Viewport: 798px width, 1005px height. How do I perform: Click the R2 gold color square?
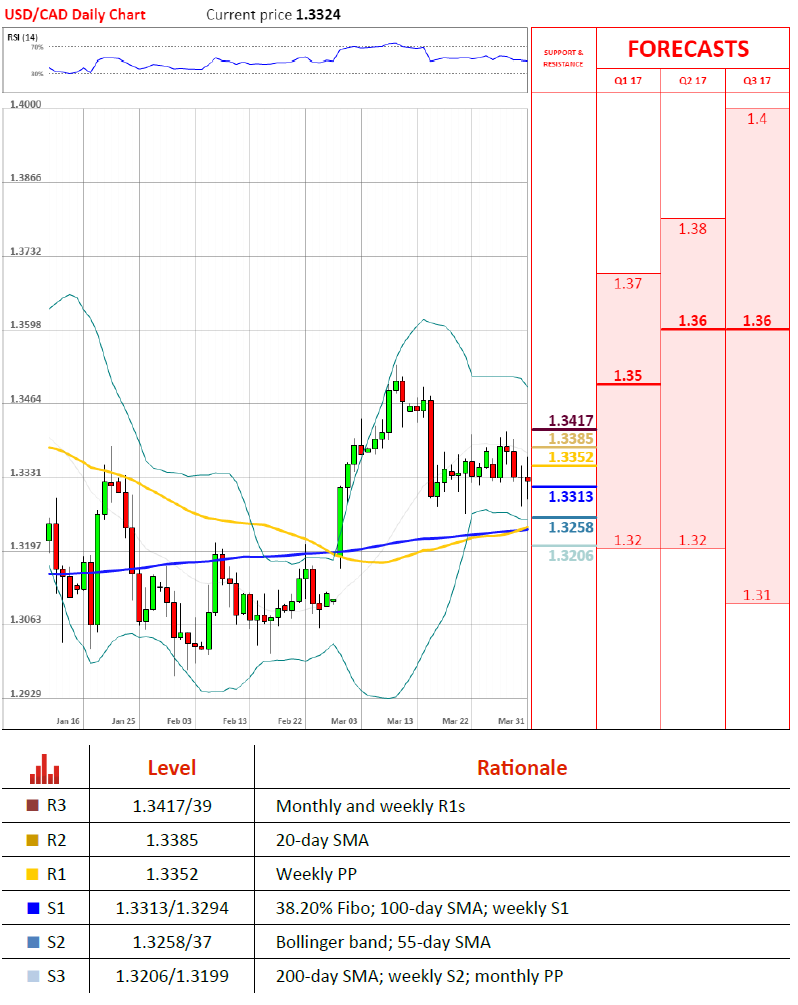pyautogui.click(x=33, y=840)
